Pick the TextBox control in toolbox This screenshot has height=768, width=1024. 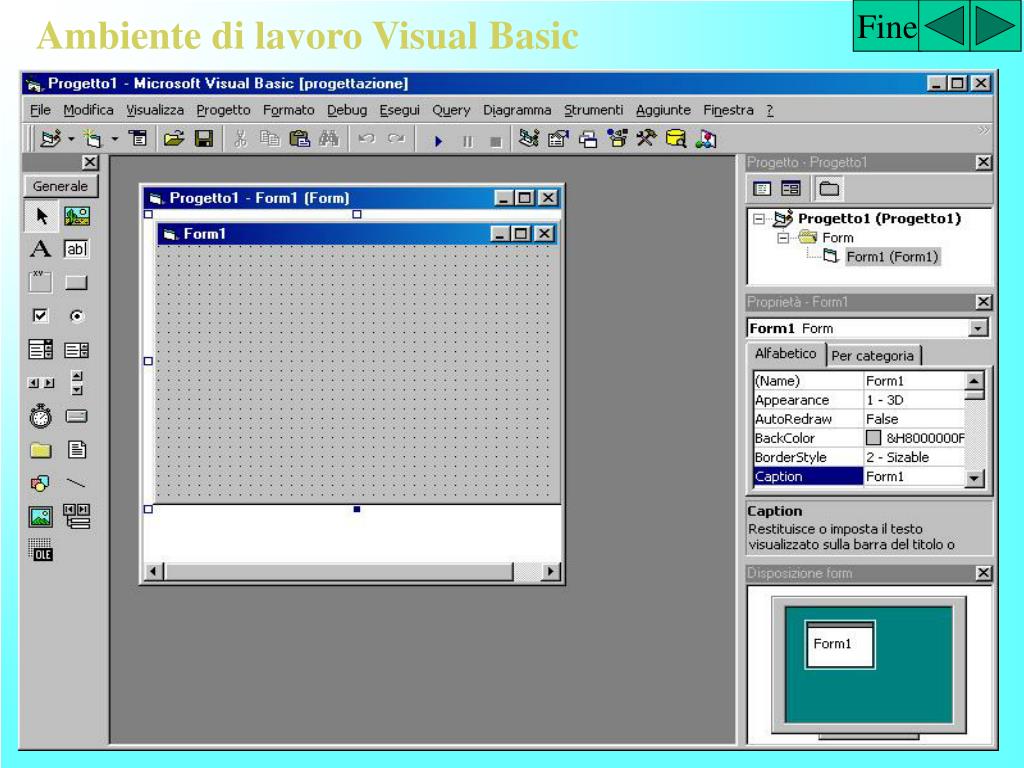[x=76, y=249]
